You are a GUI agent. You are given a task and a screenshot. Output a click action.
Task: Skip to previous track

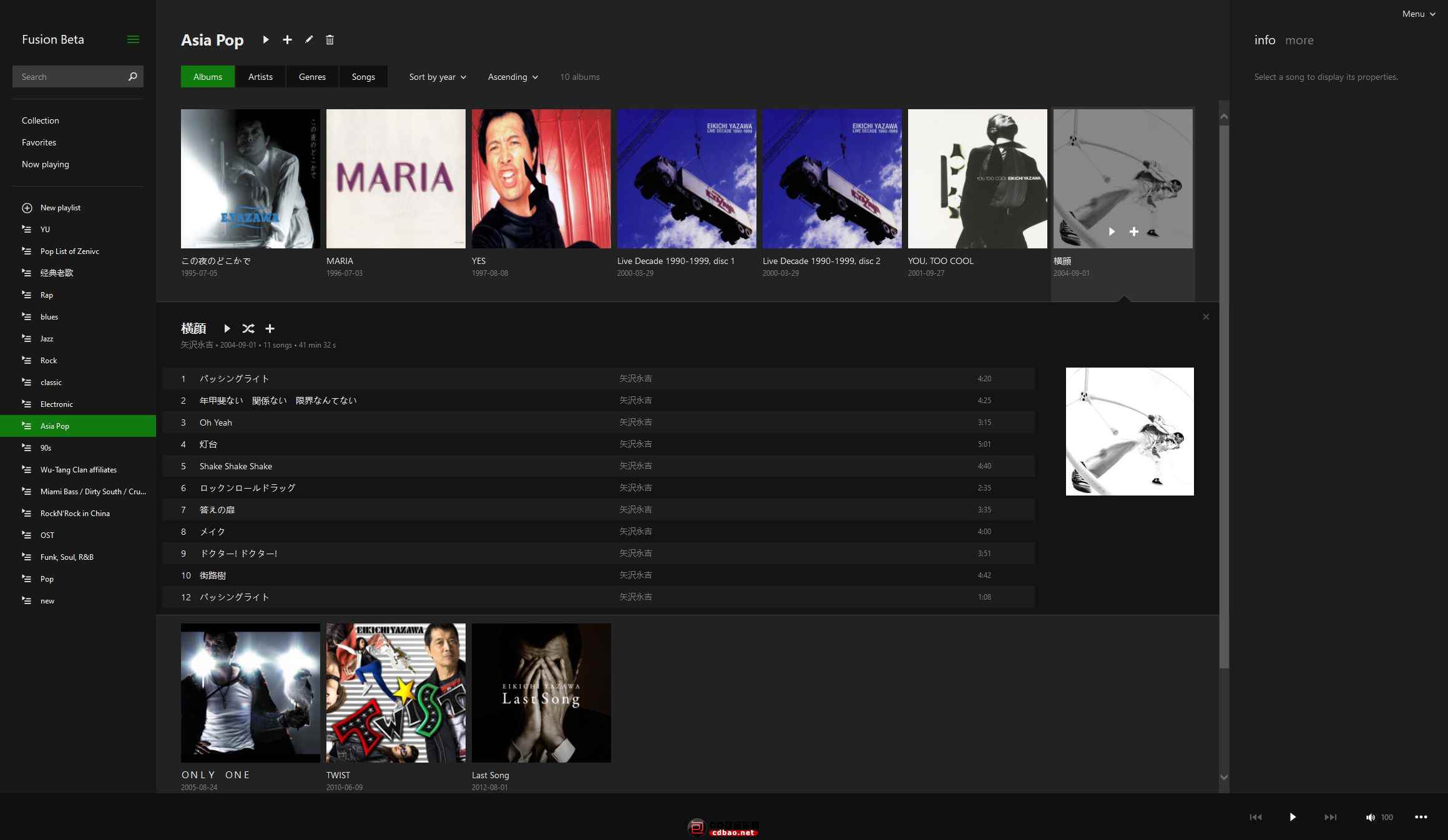tap(1256, 817)
